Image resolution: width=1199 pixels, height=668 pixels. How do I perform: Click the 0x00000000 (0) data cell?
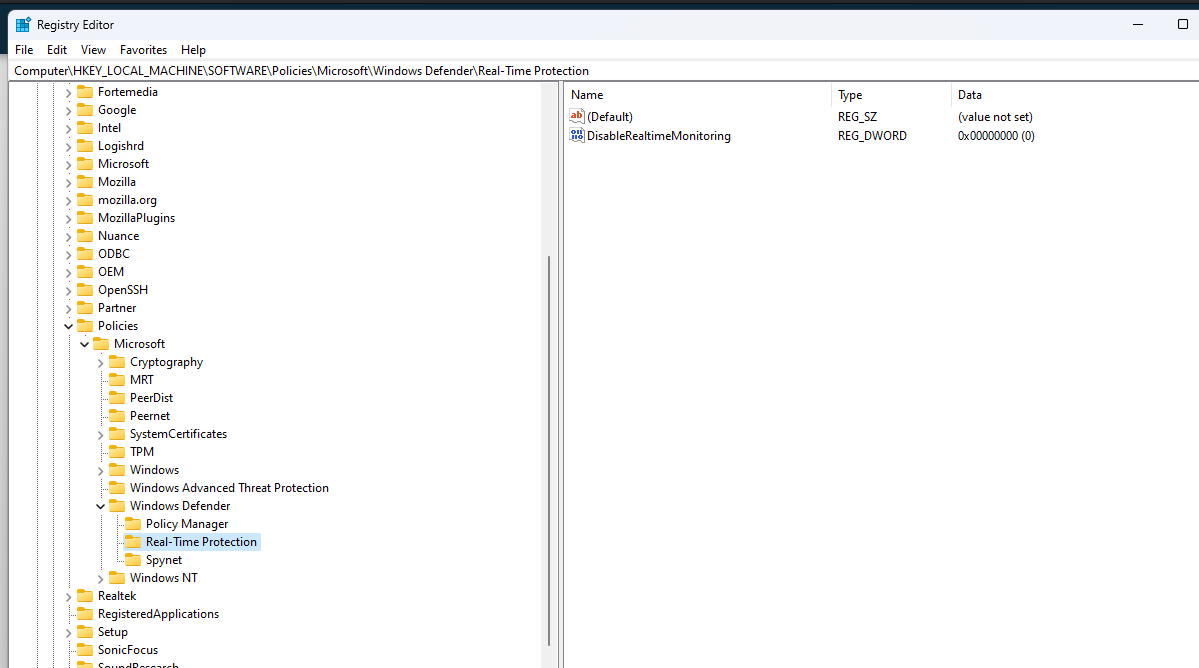click(x=996, y=136)
